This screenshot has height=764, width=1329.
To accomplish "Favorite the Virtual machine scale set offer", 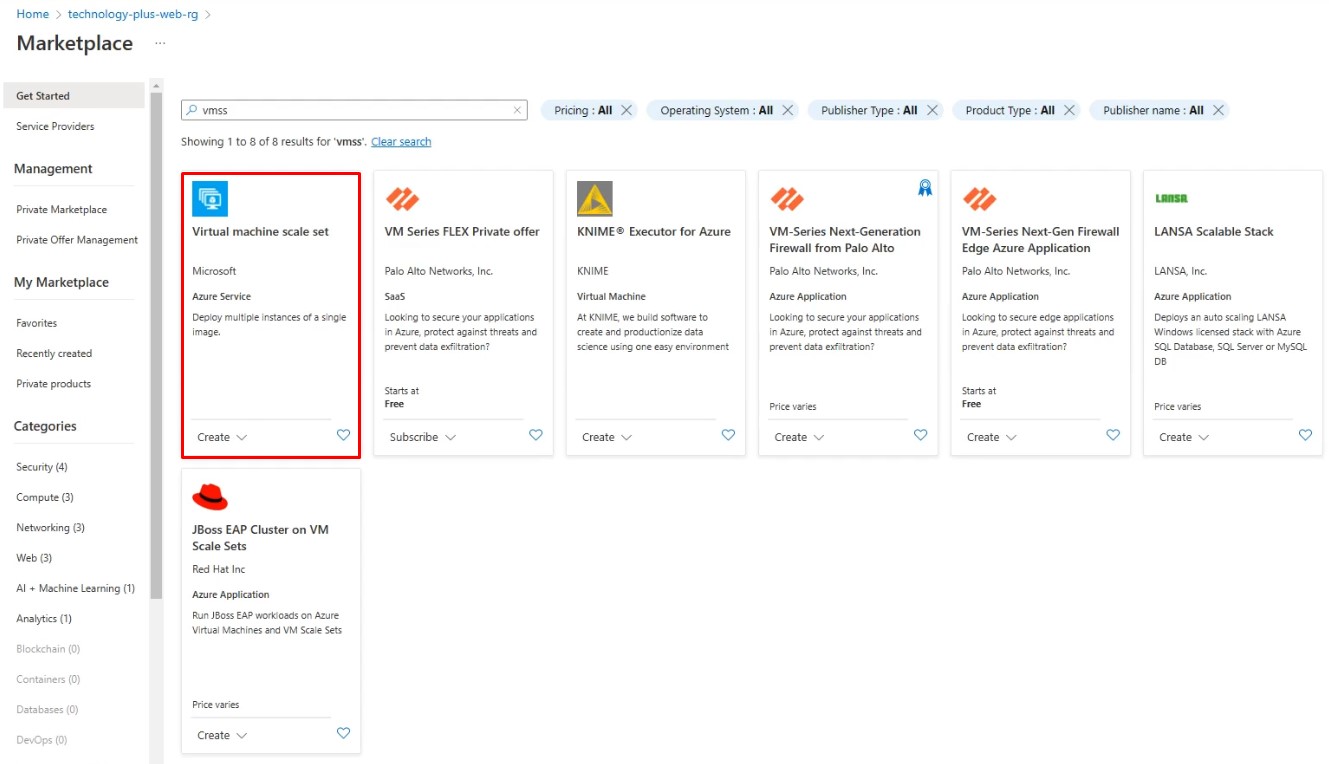I will (343, 435).
